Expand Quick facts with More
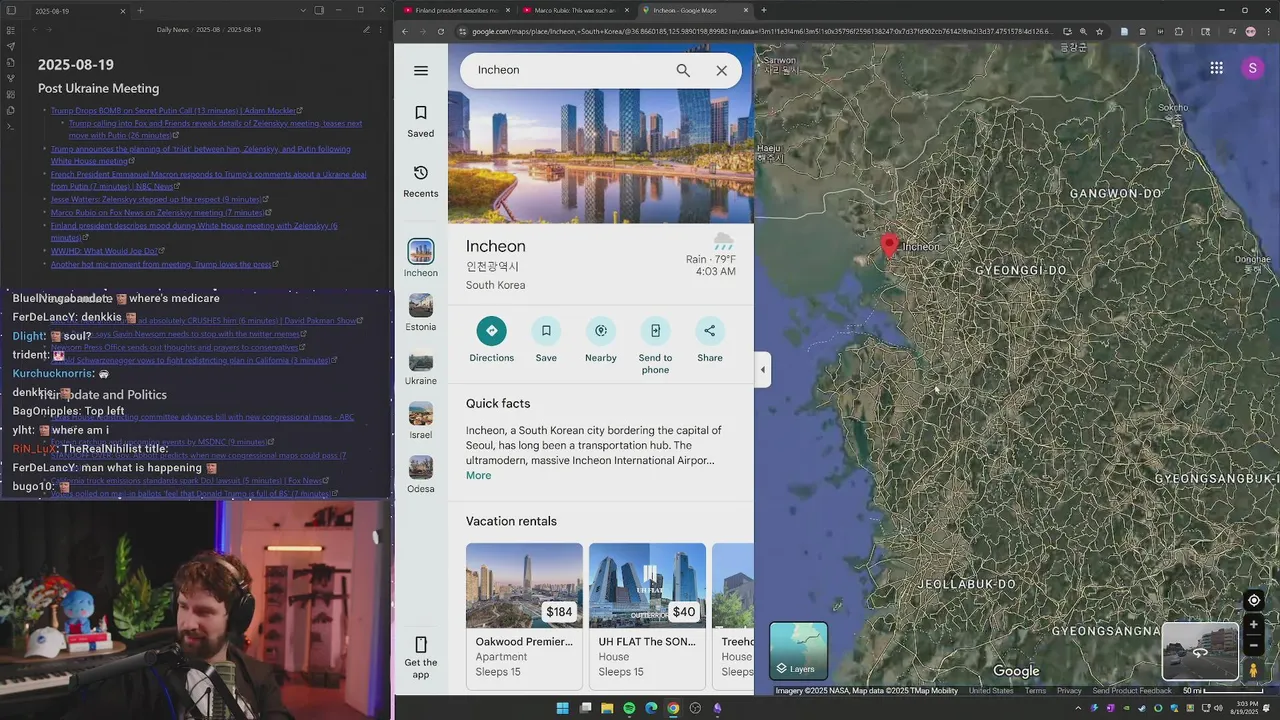The image size is (1280, 720). point(478,475)
